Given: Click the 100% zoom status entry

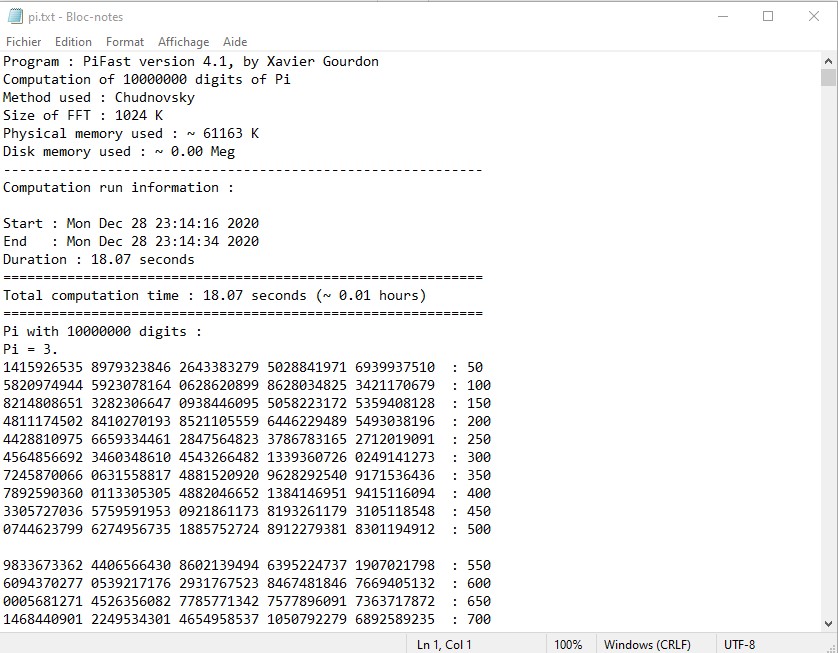Looking at the screenshot, I should tap(568, 644).
